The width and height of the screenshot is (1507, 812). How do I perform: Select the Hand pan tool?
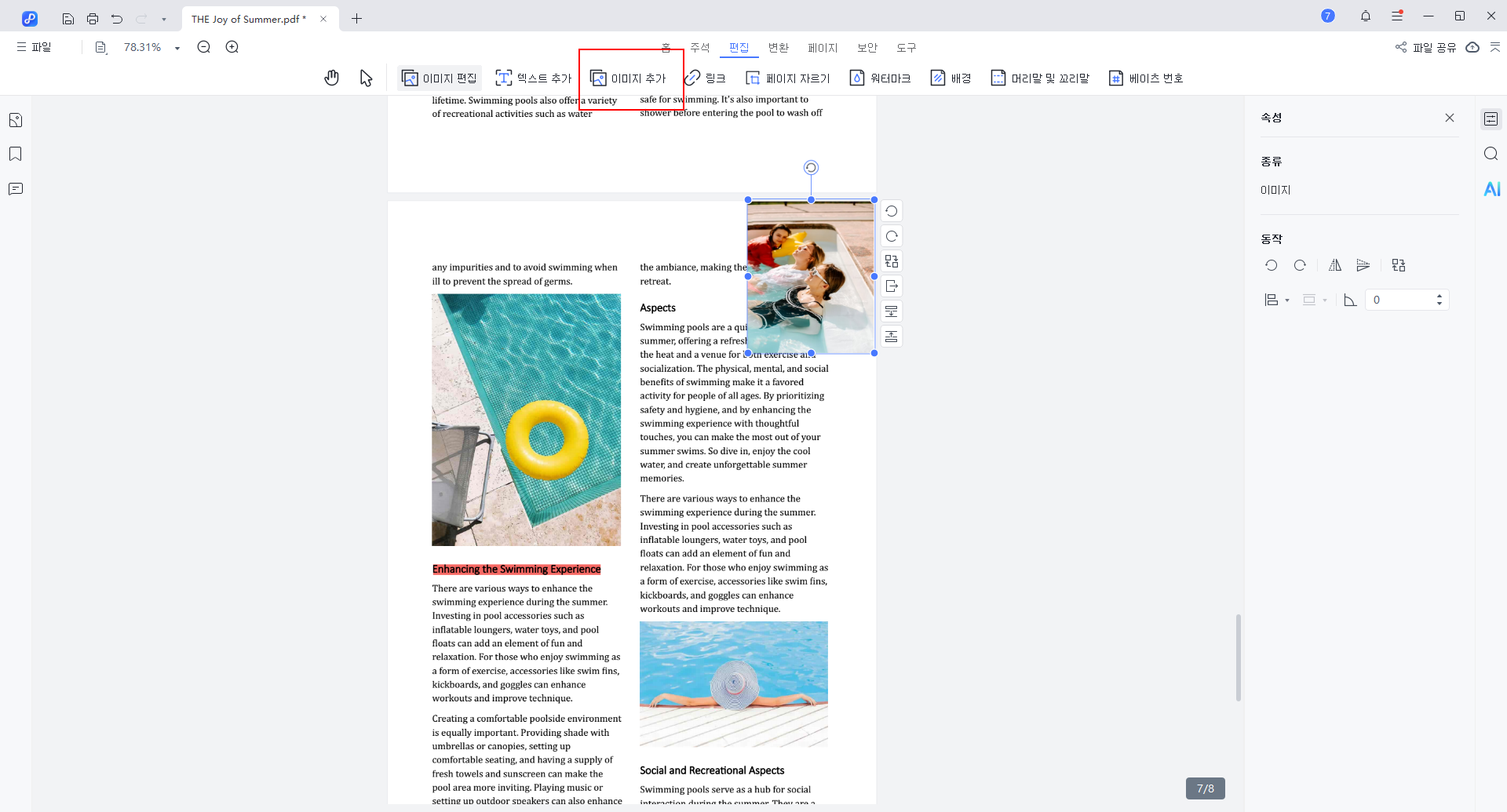tap(332, 78)
